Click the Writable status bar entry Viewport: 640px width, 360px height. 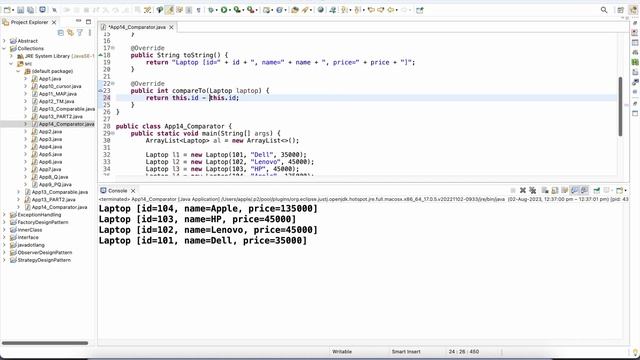(x=342, y=351)
